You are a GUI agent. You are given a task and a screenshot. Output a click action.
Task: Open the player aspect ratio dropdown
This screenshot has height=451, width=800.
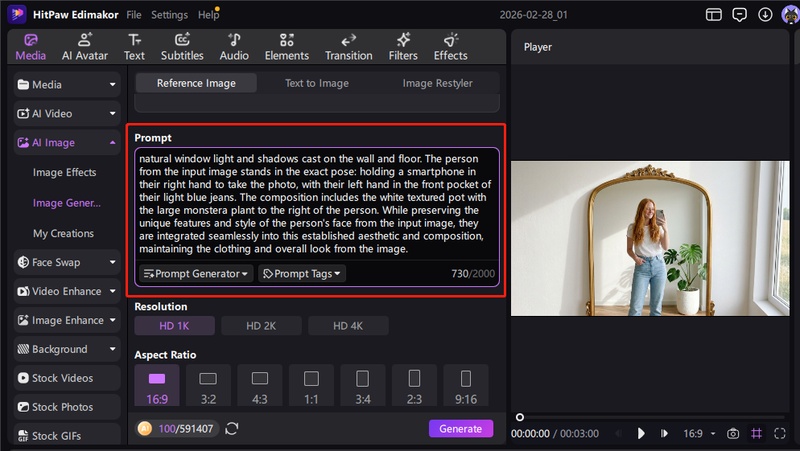coord(699,434)
